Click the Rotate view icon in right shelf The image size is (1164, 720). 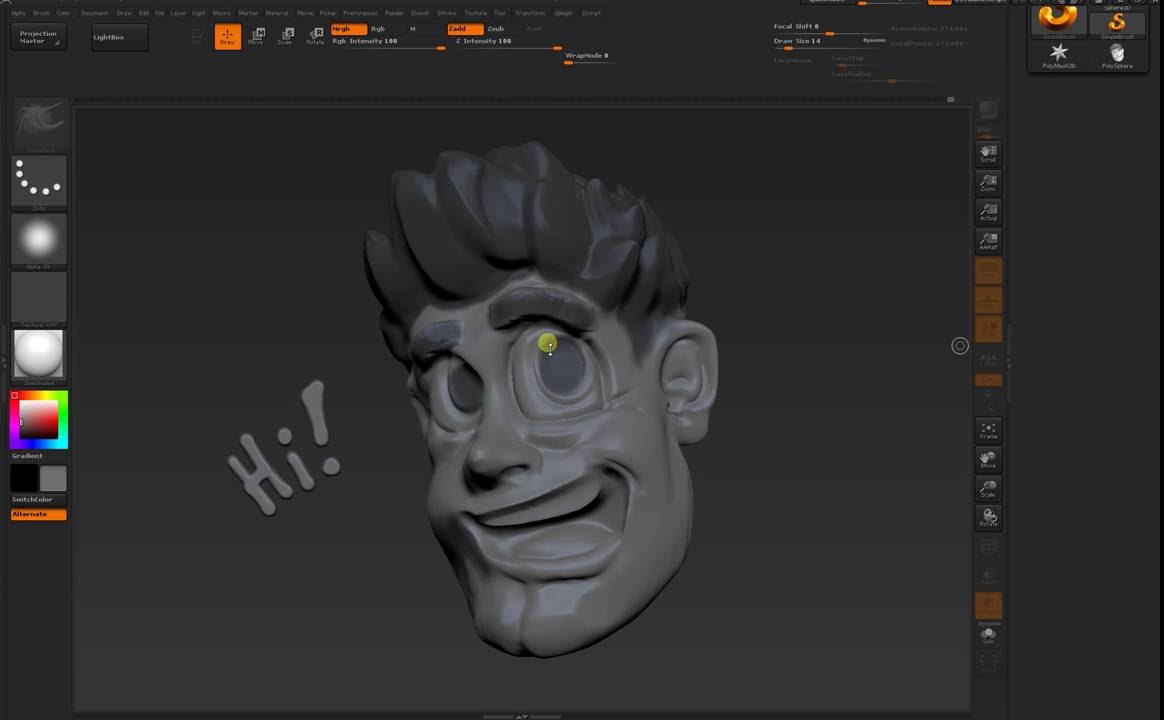988,517
